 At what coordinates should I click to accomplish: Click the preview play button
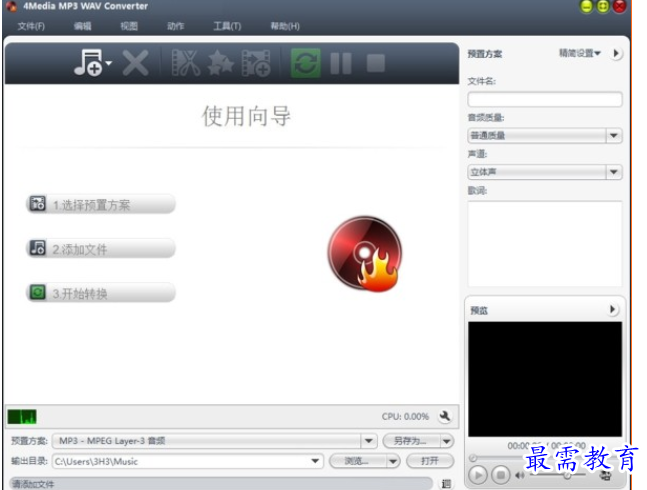(x=478, y=475)
